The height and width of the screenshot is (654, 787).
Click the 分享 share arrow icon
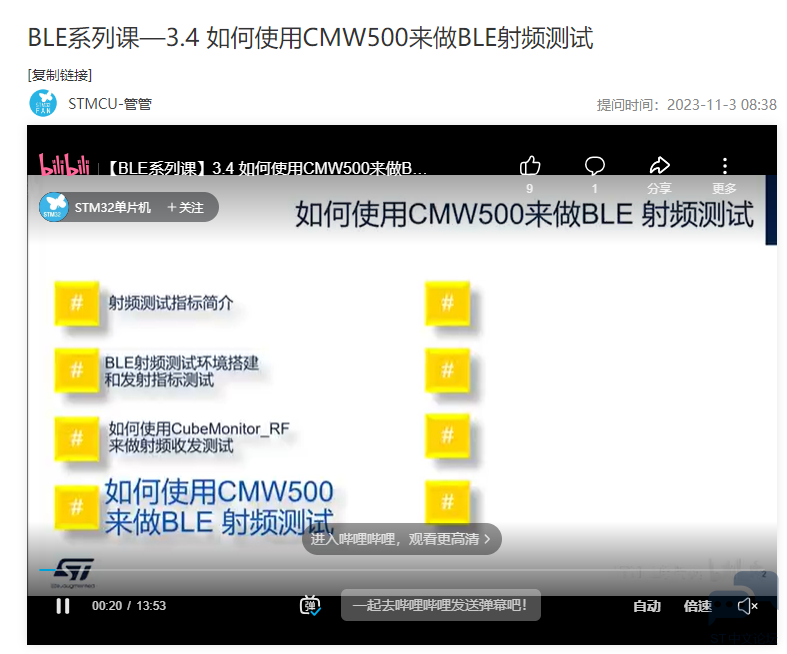coord(660,165)
